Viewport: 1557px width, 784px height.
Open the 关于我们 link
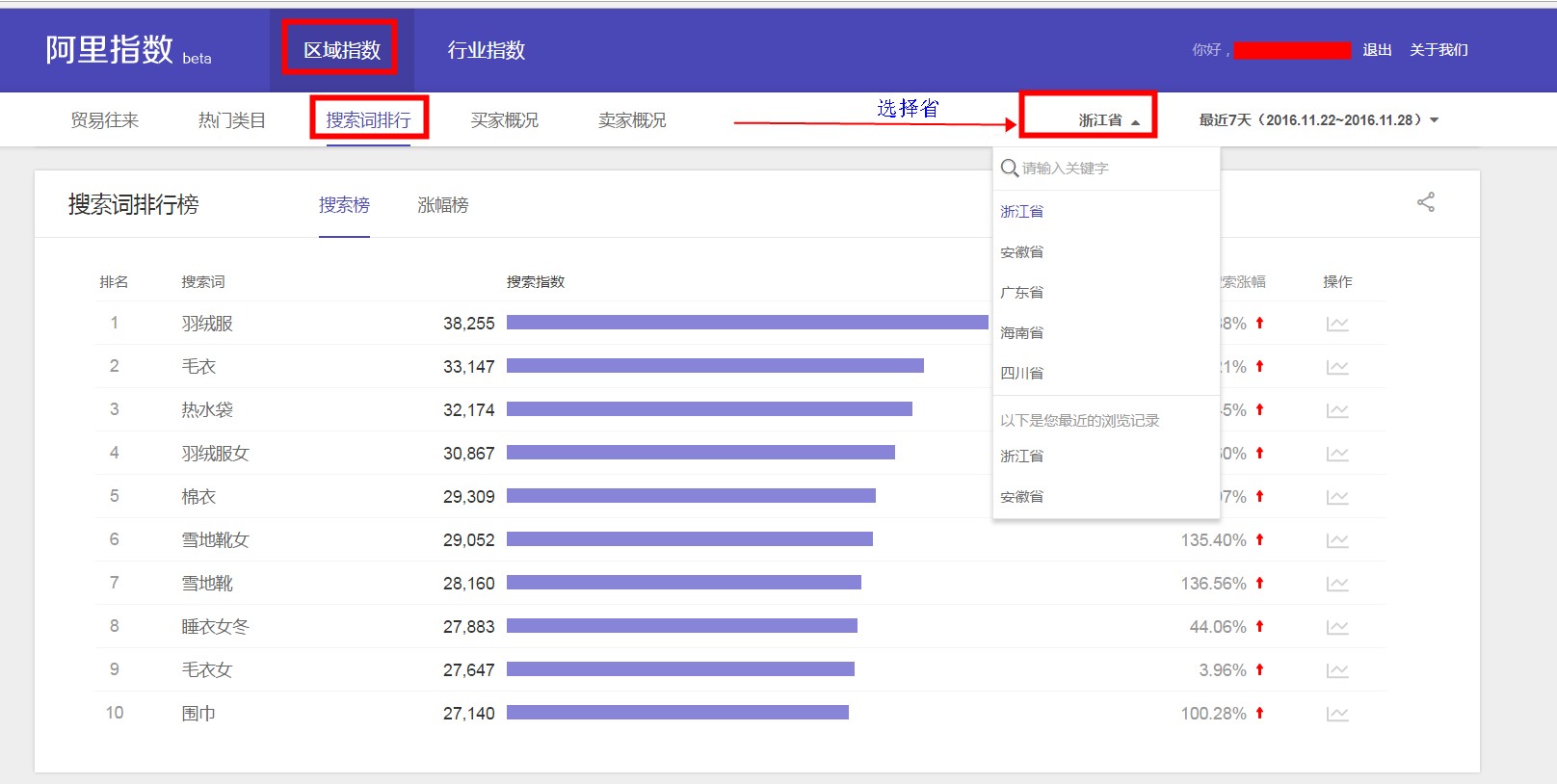click(1438, 50)
